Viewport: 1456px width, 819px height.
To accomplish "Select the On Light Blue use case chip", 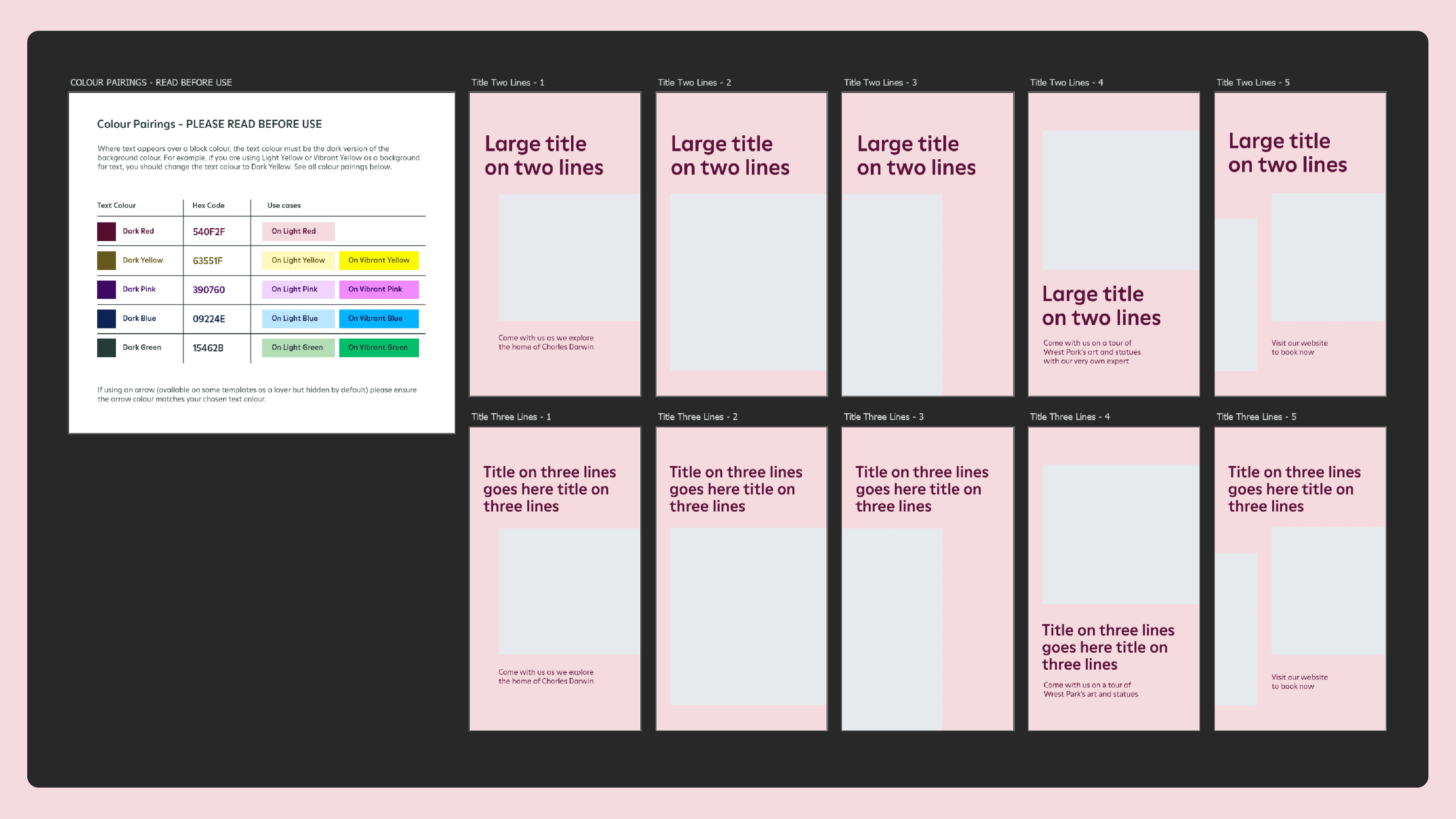I will [298, 319].
